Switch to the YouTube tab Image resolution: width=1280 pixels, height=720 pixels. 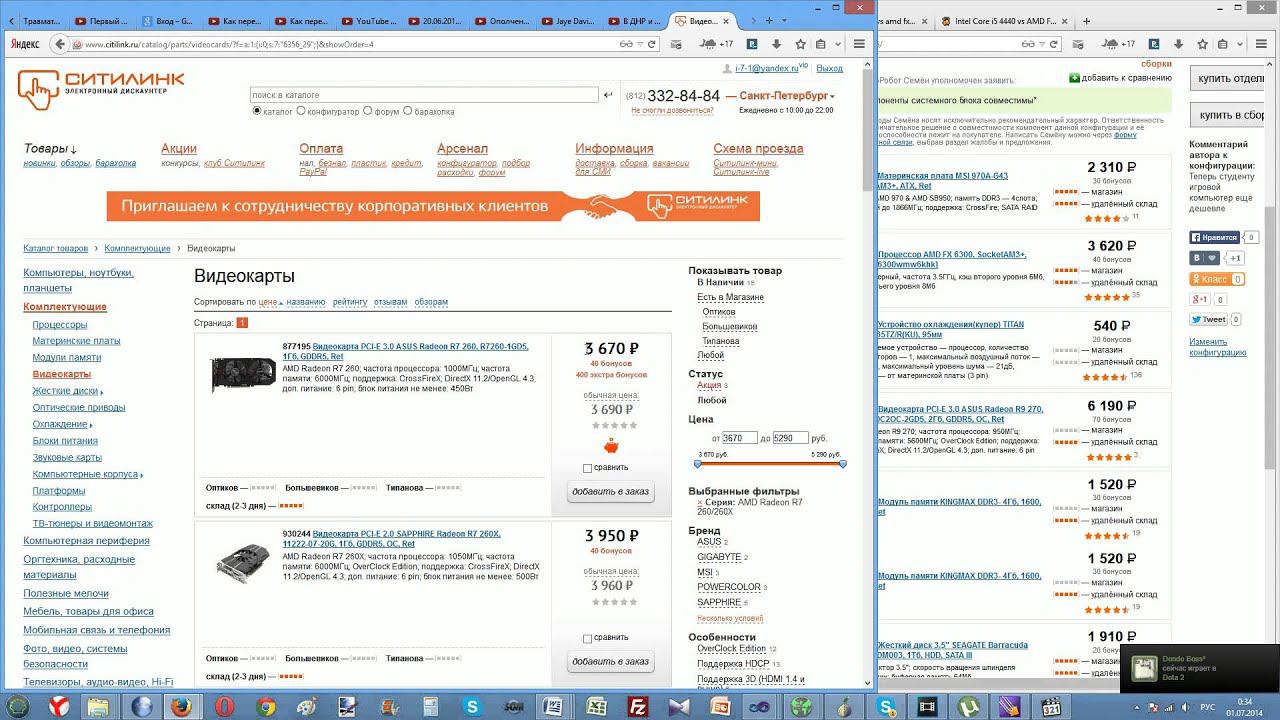pyautogui.click(x=368, y=21)
